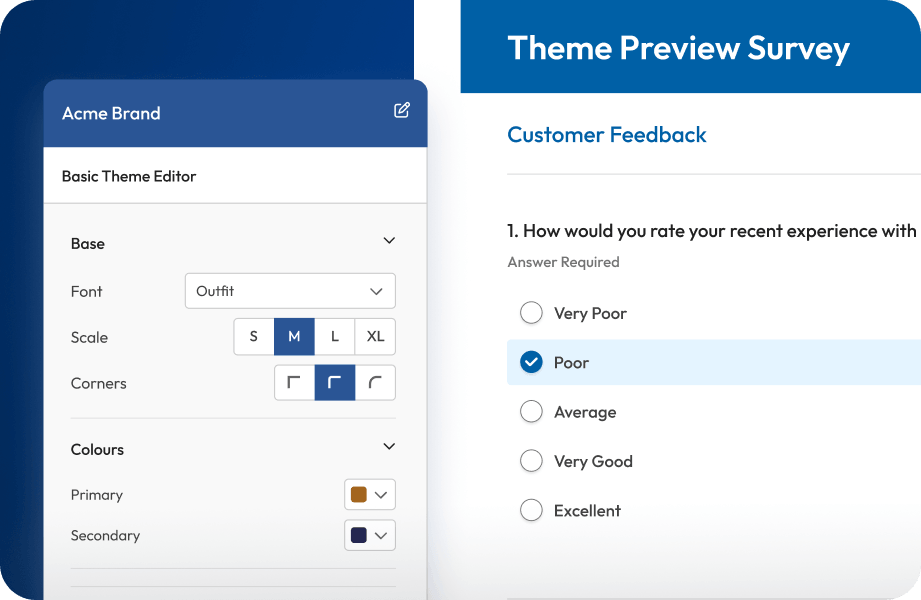Set scale to XL

point(375,337)
